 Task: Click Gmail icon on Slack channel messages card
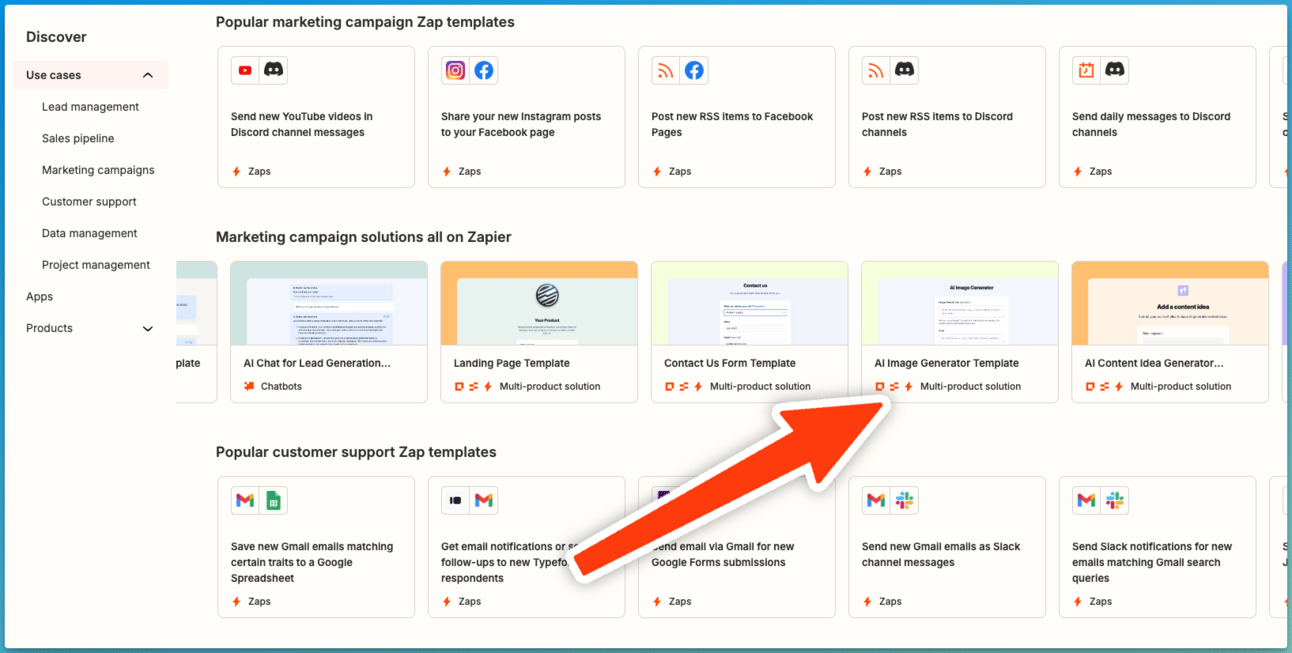click(x=876, y=500)
